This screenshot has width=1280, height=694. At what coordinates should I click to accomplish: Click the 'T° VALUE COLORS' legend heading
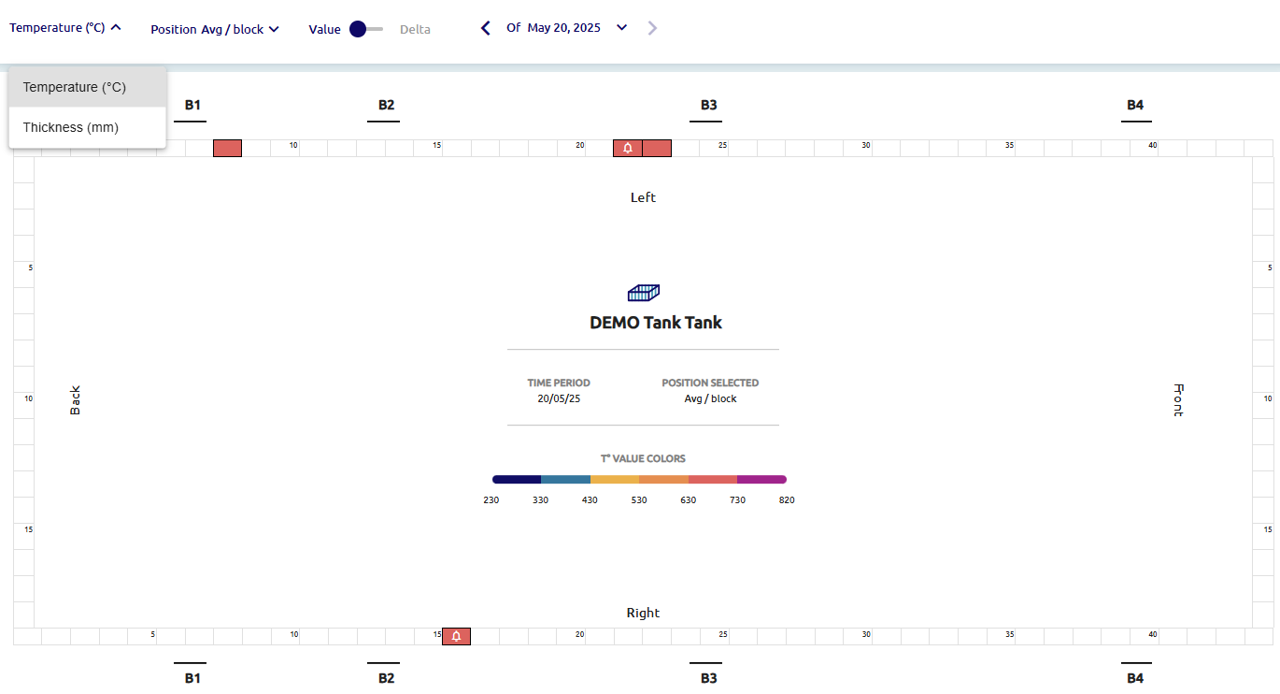(x=643, y=459)
